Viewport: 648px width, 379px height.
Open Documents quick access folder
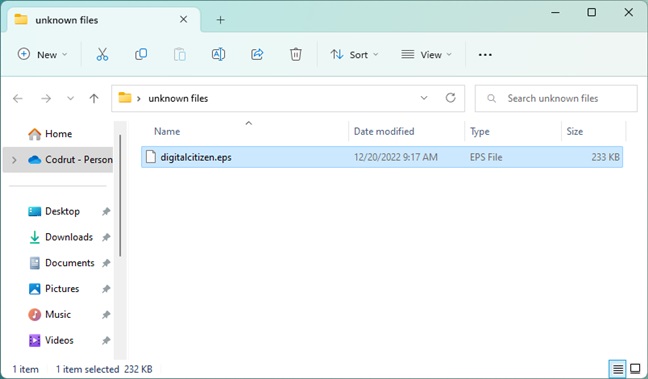point(62,263)
